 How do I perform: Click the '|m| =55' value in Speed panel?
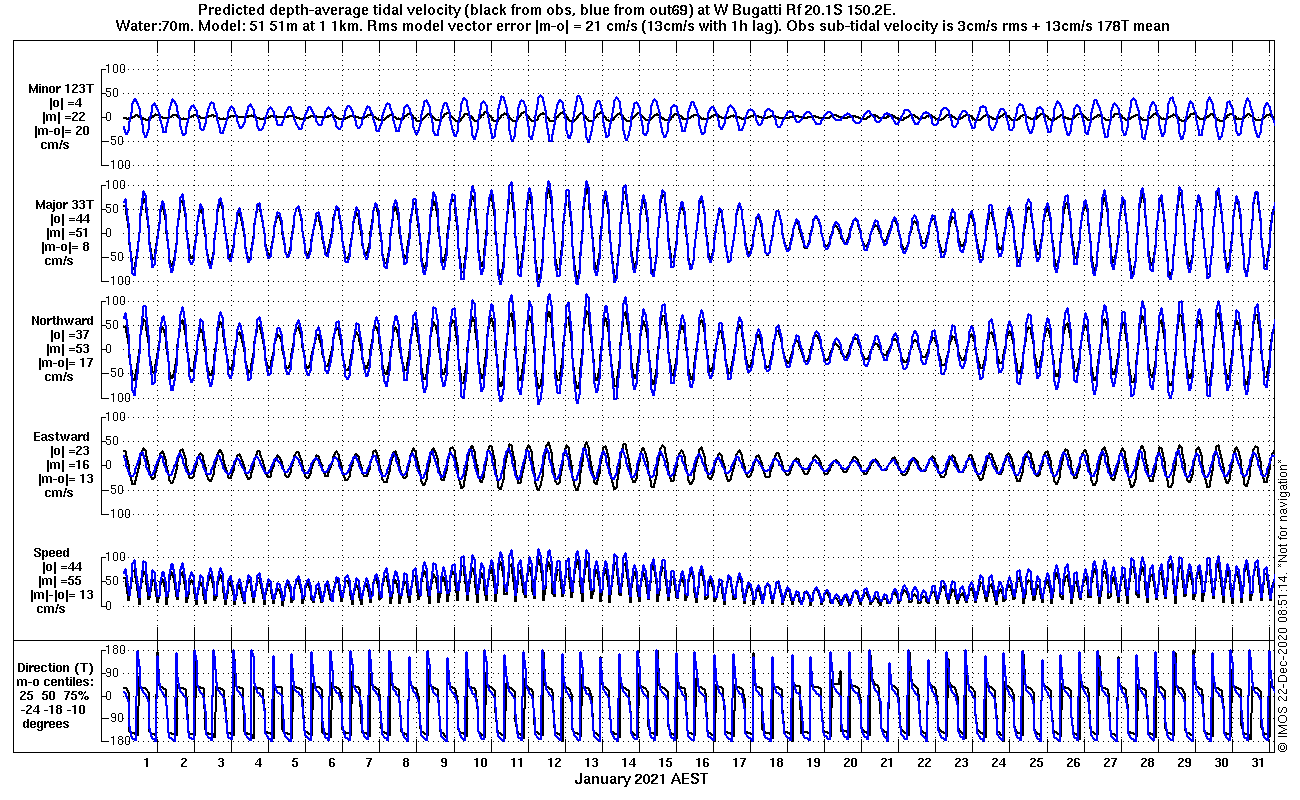pyautogui.click(x=63, y=581)
